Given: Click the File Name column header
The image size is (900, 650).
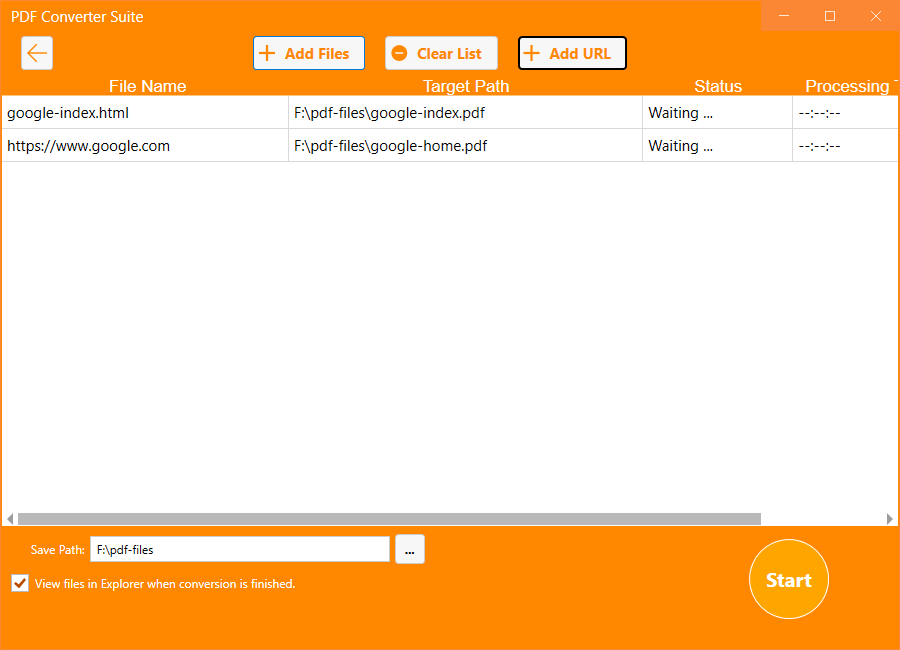Looking at the screenshot, I should coord(147,86).
